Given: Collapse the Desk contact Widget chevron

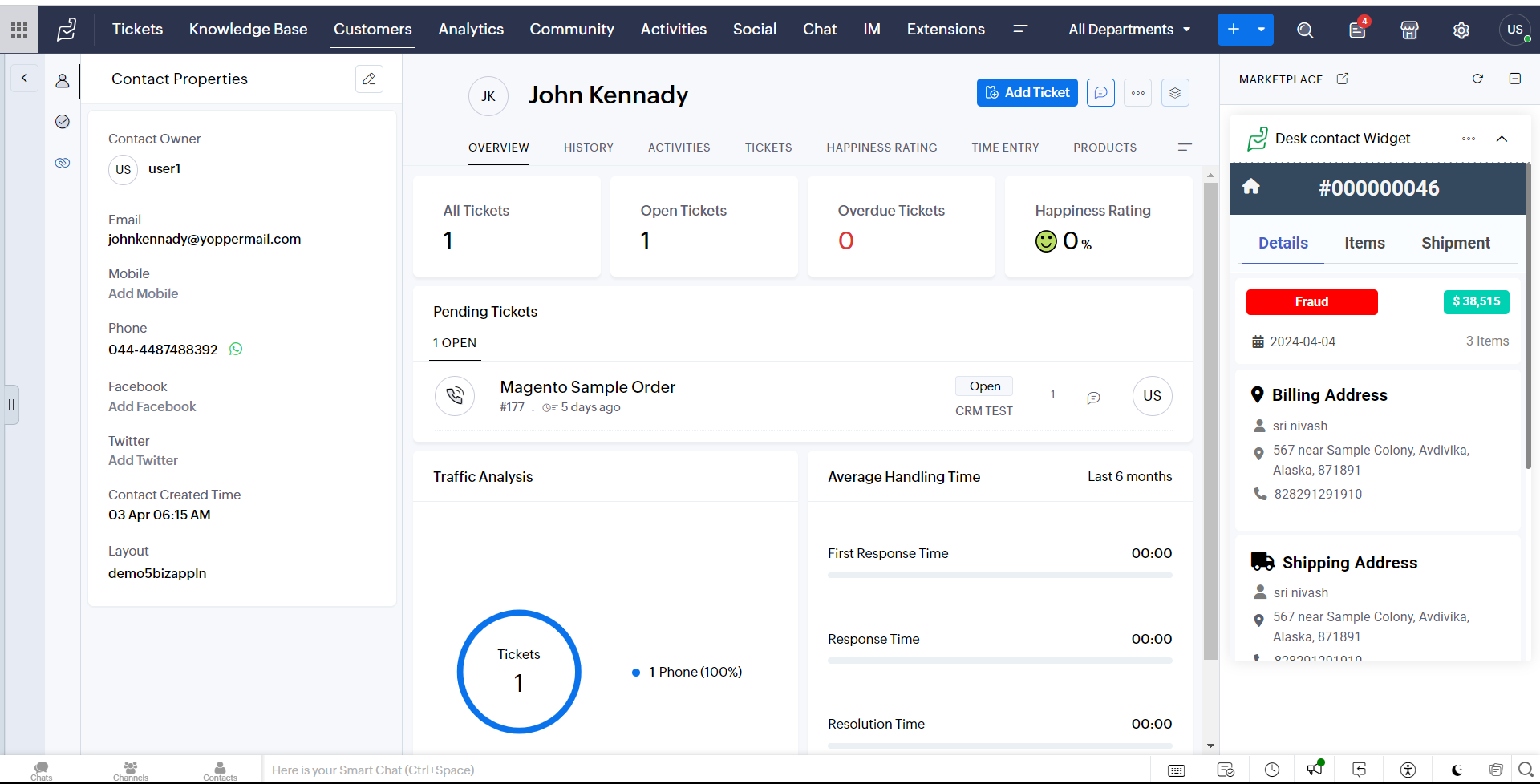Looking at the screenshot, I should pos(1501,139).
